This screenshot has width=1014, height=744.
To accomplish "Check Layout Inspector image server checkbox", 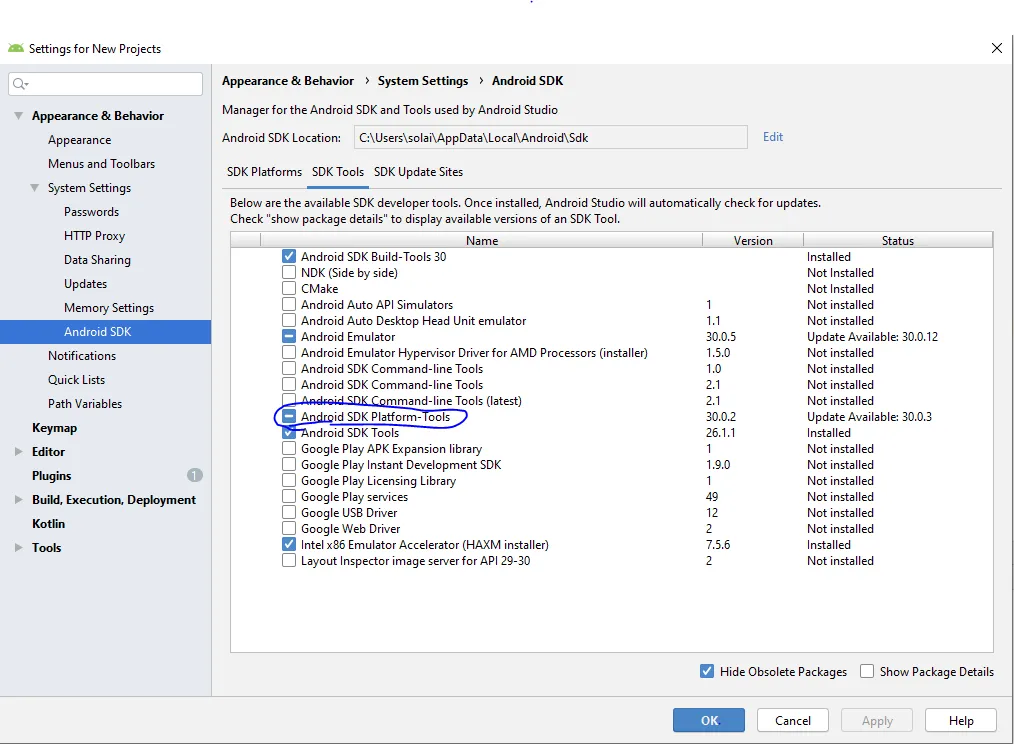I will (289, 561).
